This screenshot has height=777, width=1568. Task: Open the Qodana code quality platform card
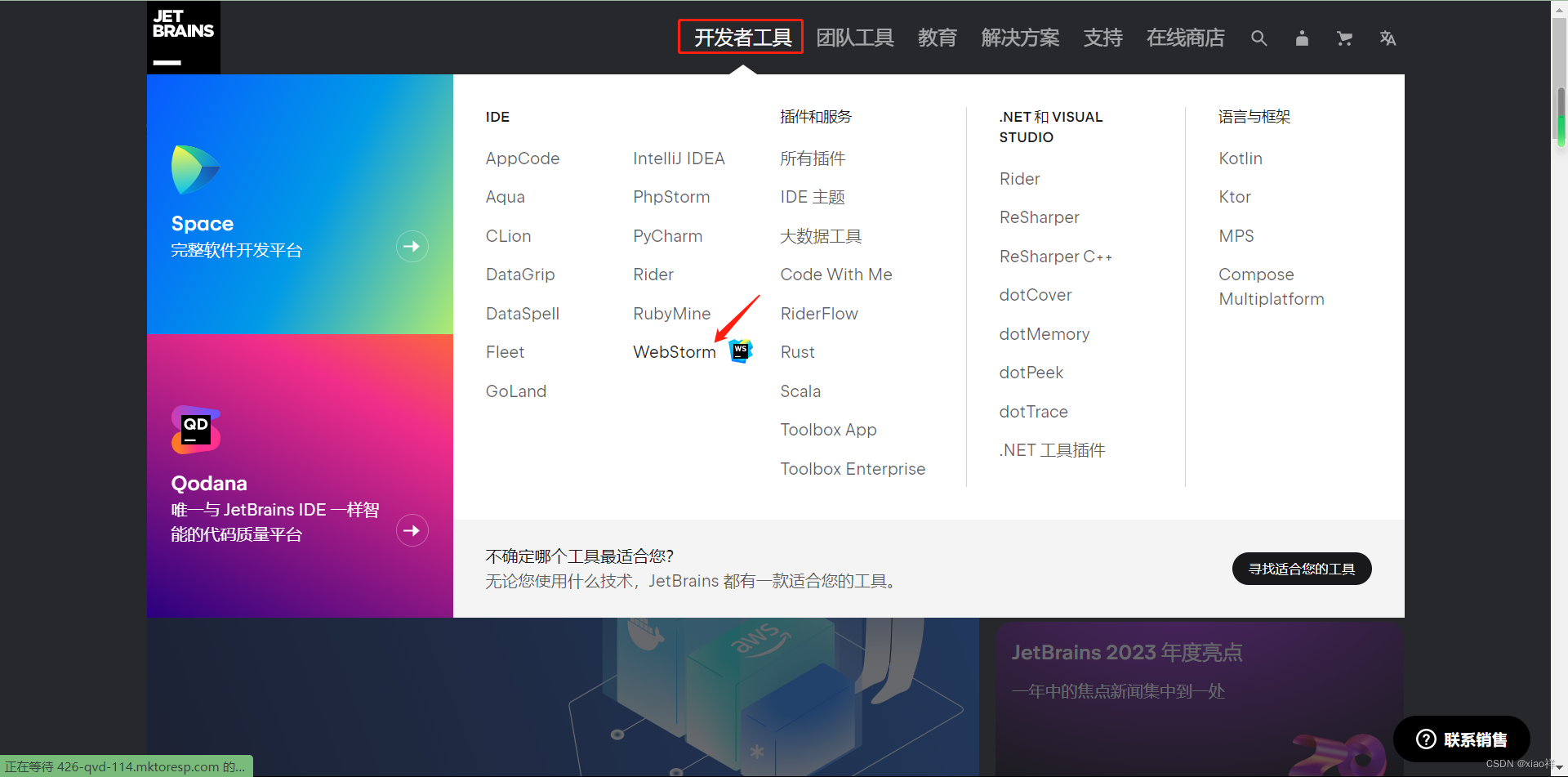(x=300, y=476)
